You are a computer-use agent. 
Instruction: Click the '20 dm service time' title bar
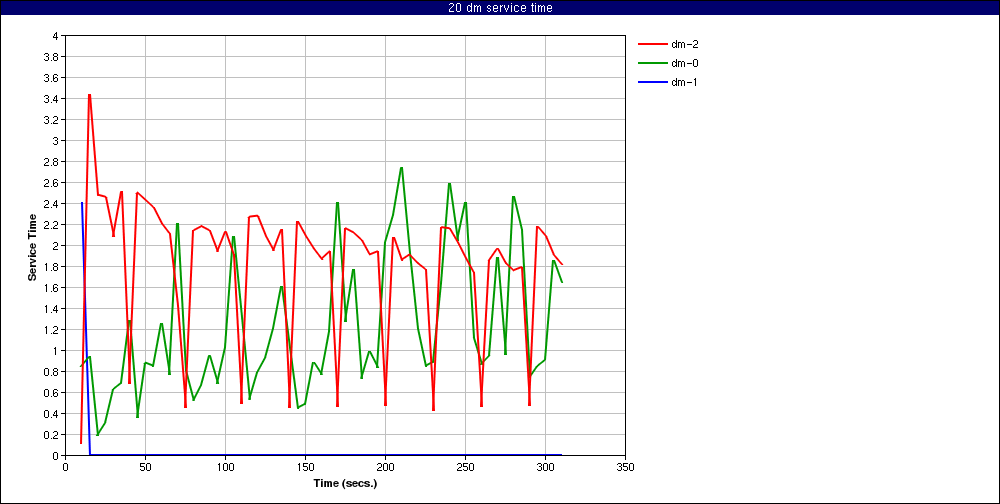[500, 8]
